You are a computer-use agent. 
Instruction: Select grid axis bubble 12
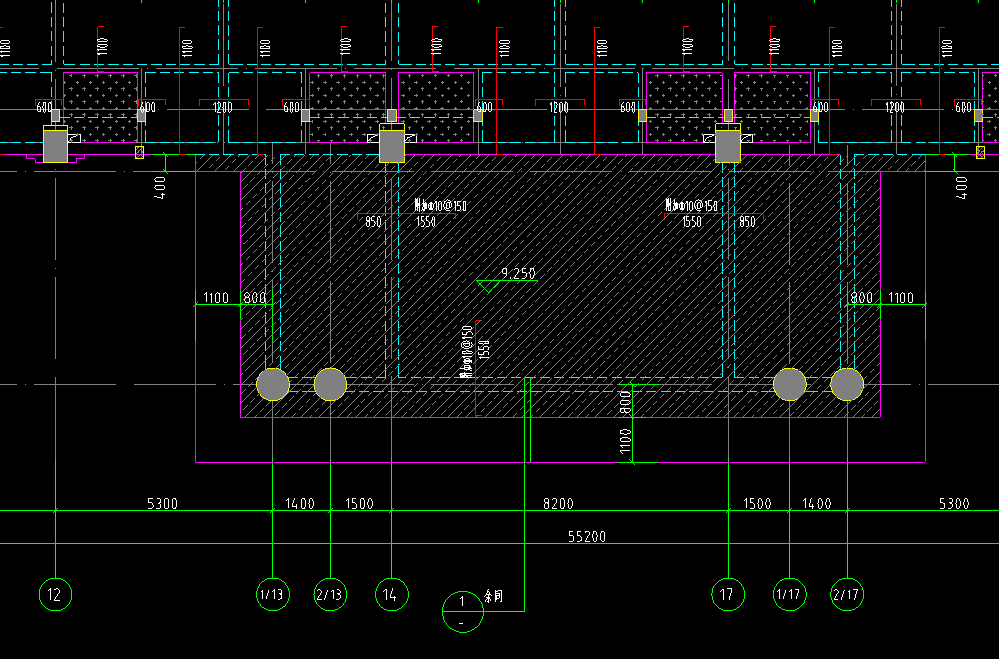coord(55,595)
